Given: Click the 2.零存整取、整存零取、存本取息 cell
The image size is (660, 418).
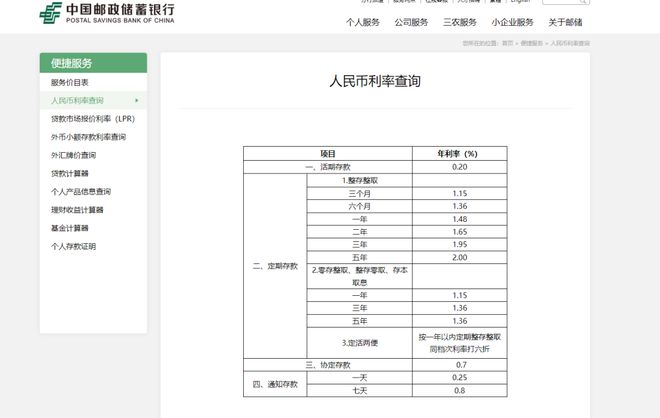Looking at the screenshot, I should point(360,276).
